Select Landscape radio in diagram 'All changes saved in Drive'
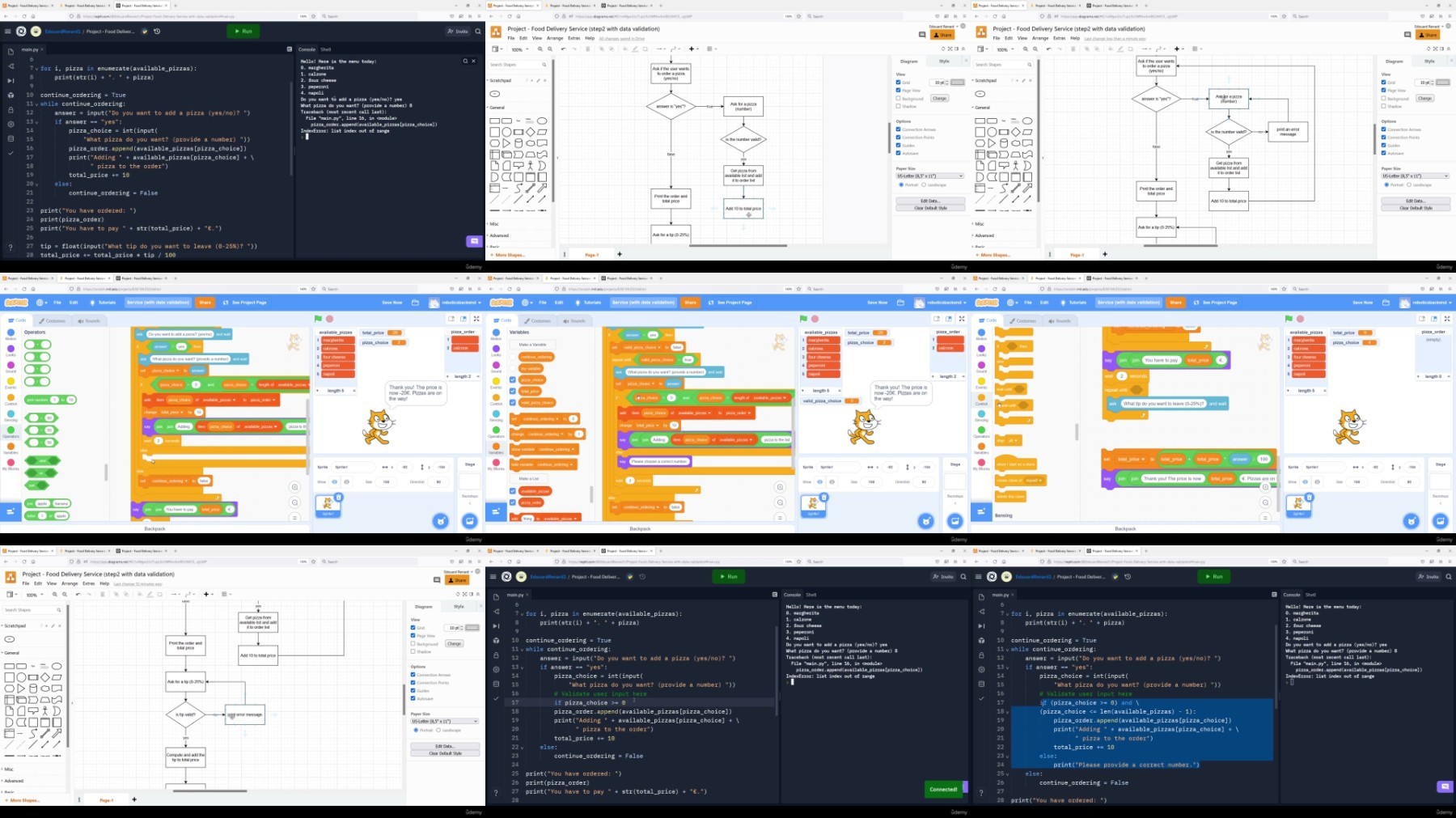The image size is (1456, 818). point(924,184)
